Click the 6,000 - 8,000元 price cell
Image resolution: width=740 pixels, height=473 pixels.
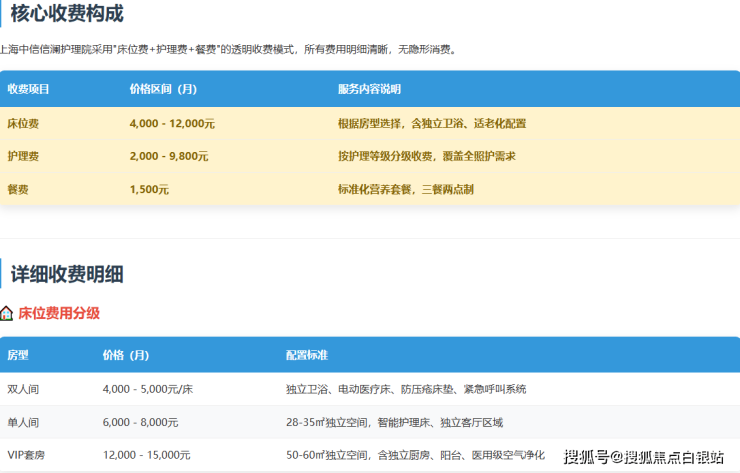[x=140, y=422]
